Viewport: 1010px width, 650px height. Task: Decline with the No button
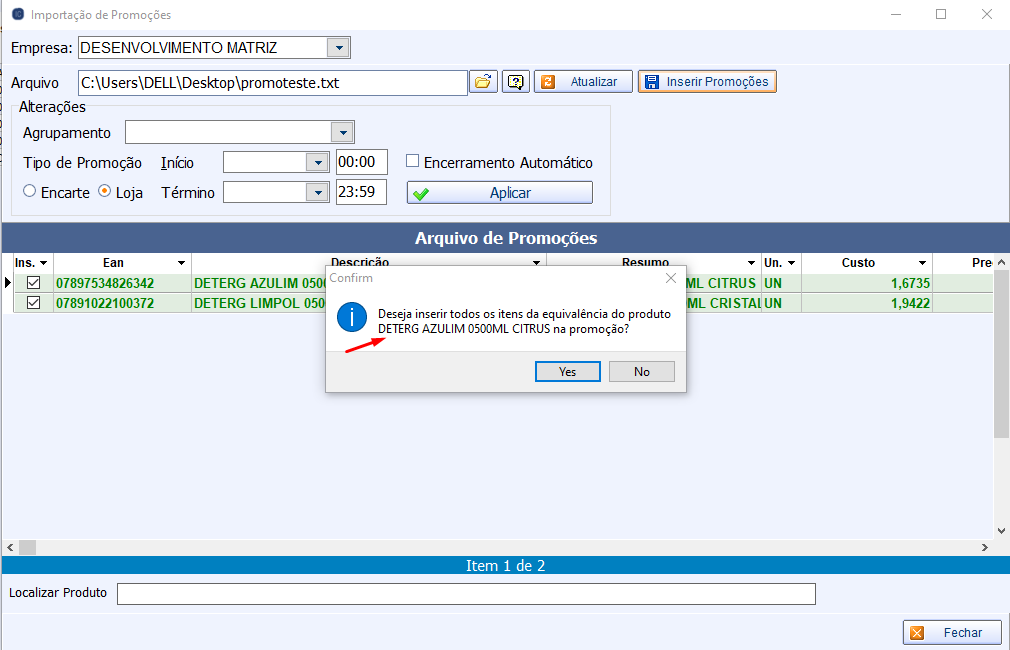point(641,371)
